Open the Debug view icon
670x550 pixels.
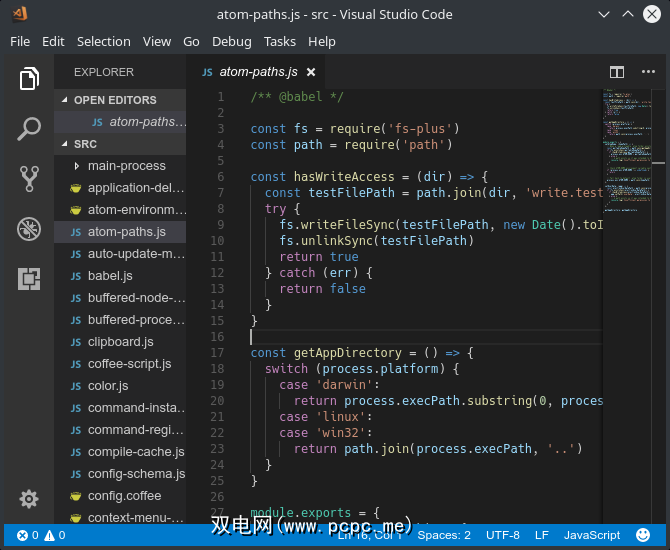[x=29, y=229]
